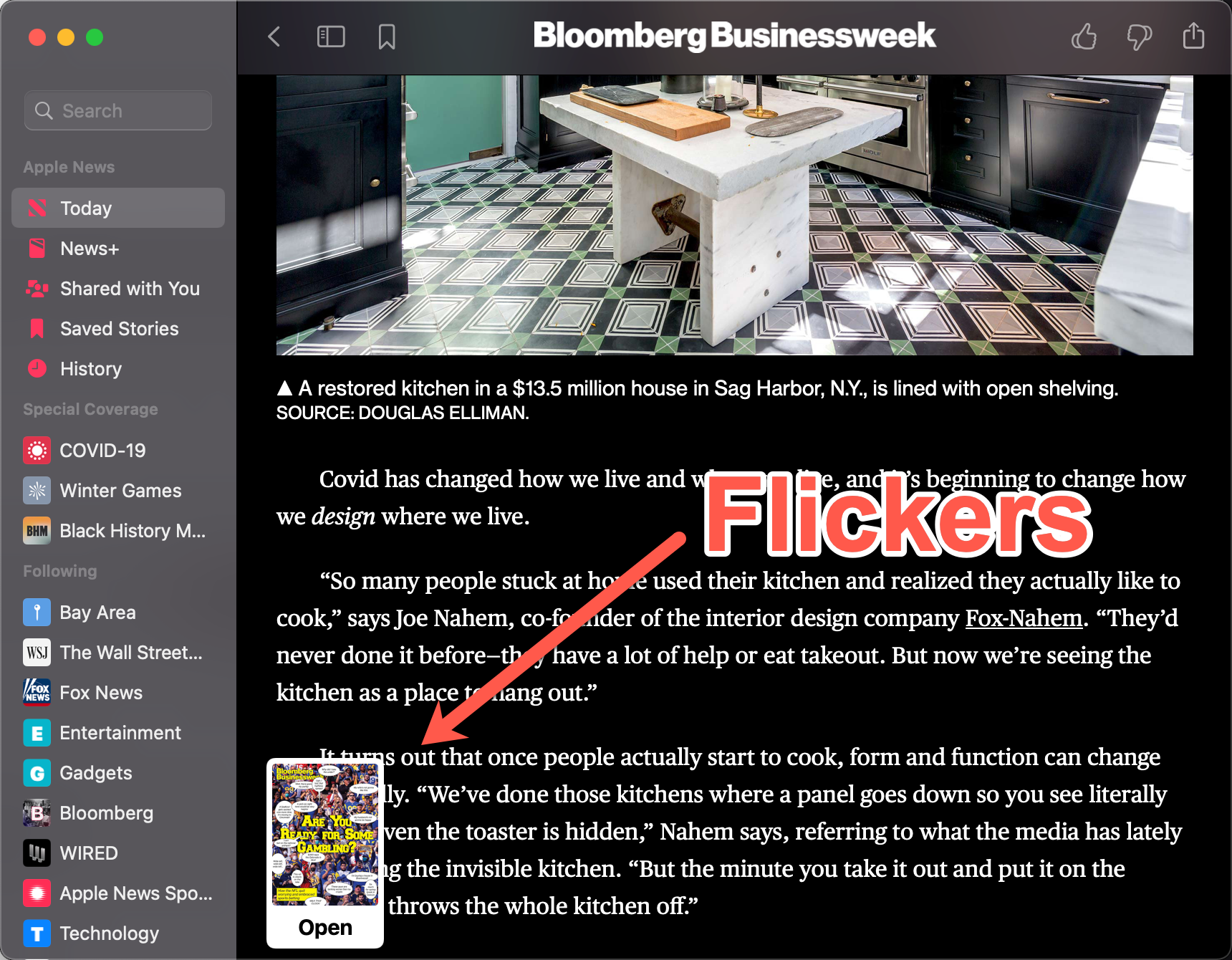Open History in sidebar

coord(118,369)
